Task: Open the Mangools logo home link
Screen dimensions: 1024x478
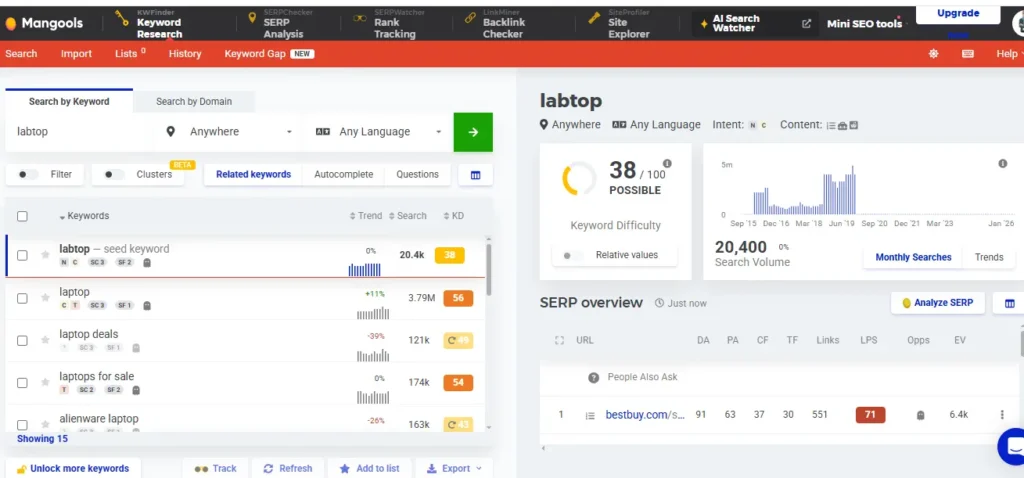Action: pos(44,24)
